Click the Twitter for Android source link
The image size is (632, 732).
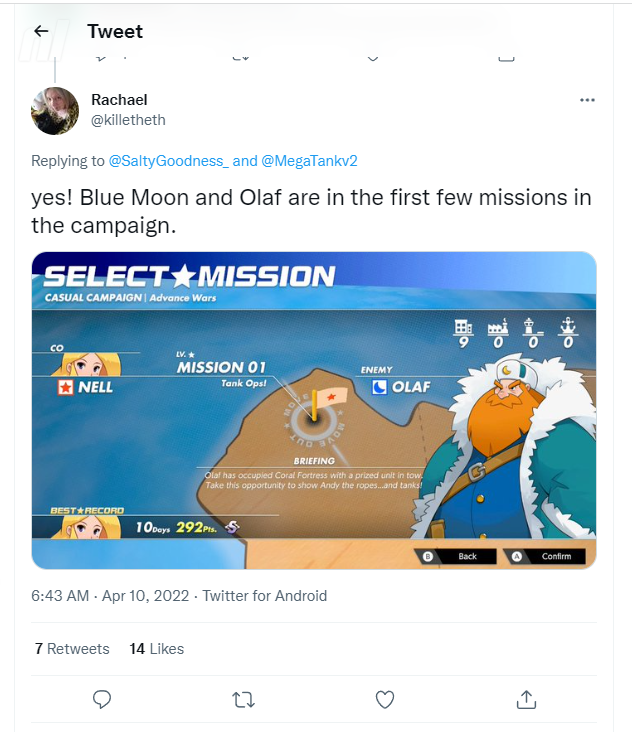(264, 596)
